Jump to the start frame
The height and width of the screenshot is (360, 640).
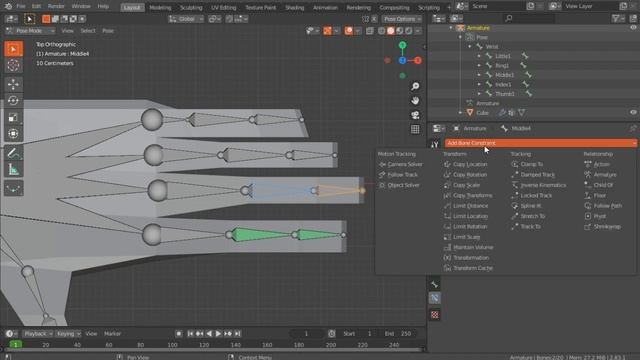pyautogui.click(x=190, y=333)
